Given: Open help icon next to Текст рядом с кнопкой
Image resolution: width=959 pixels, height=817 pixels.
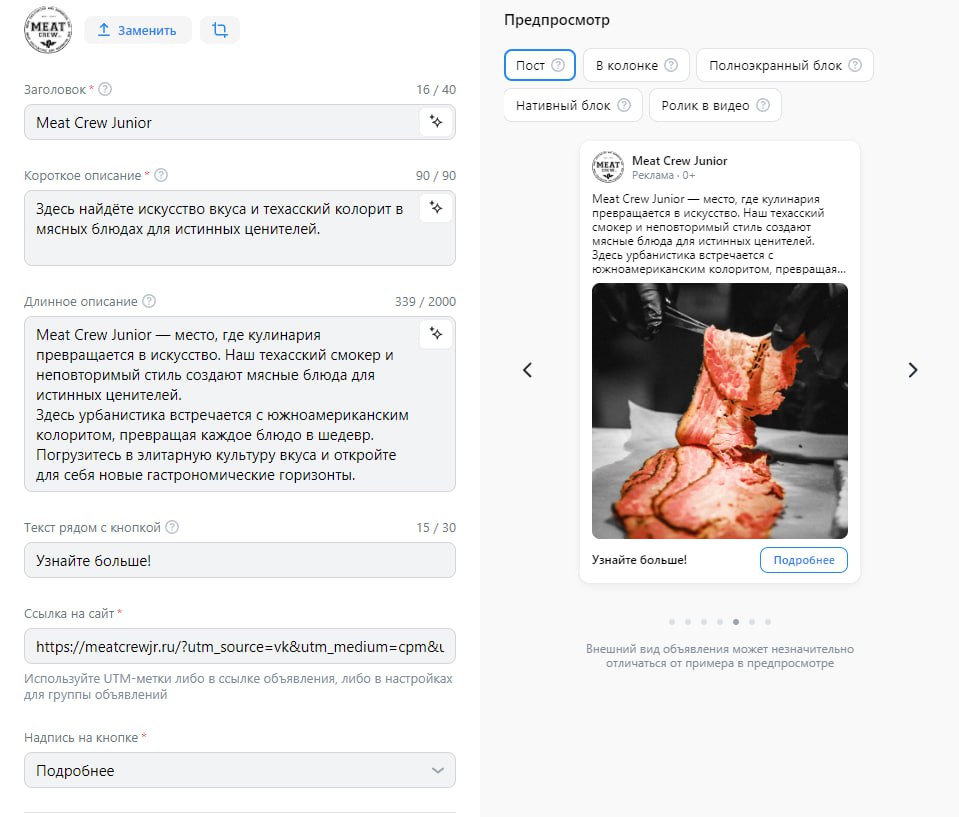Looking at the screenshot, I should tap(172, 527).
